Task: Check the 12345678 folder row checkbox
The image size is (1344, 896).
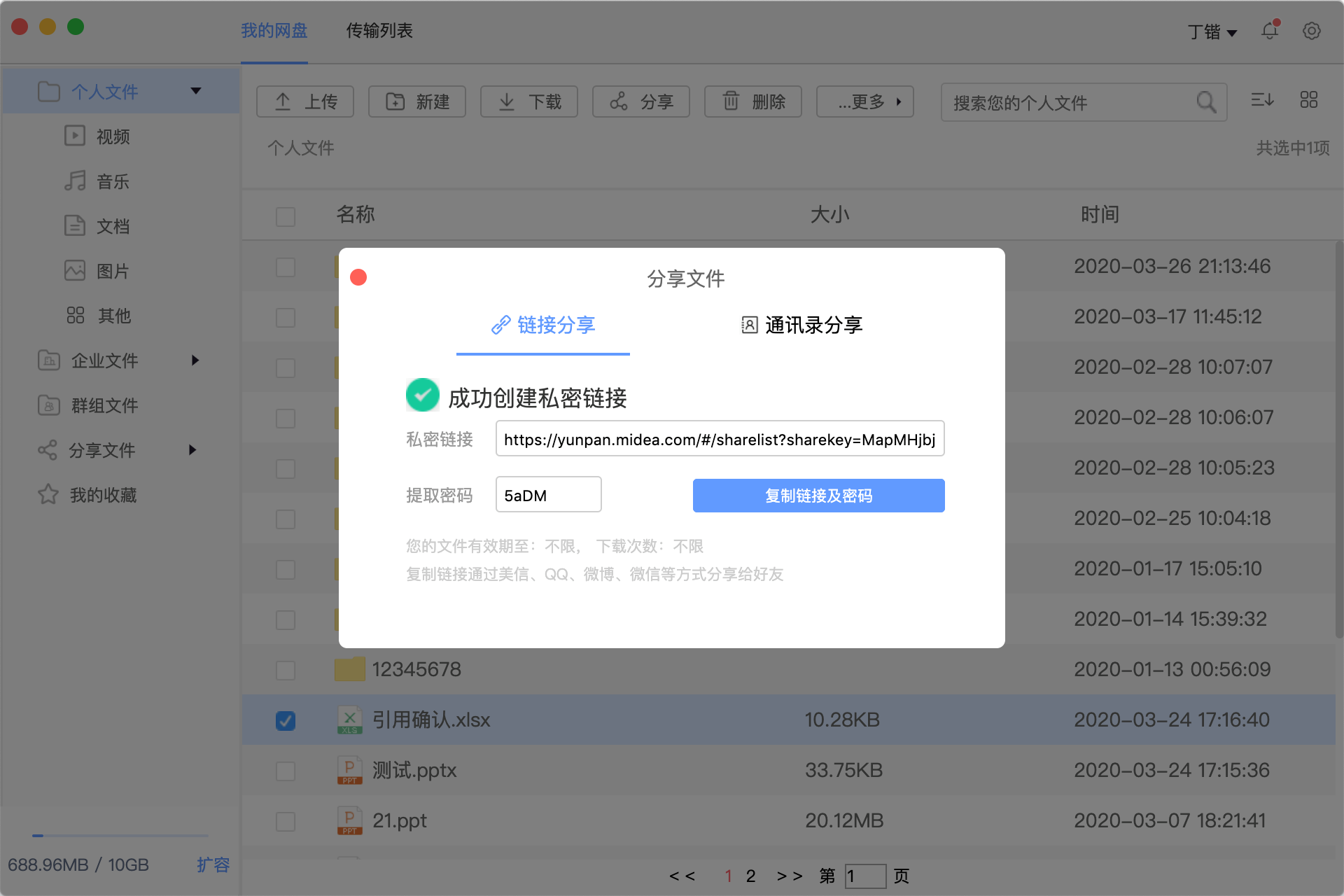Action: pyautogui.click(x=286, y=670)
